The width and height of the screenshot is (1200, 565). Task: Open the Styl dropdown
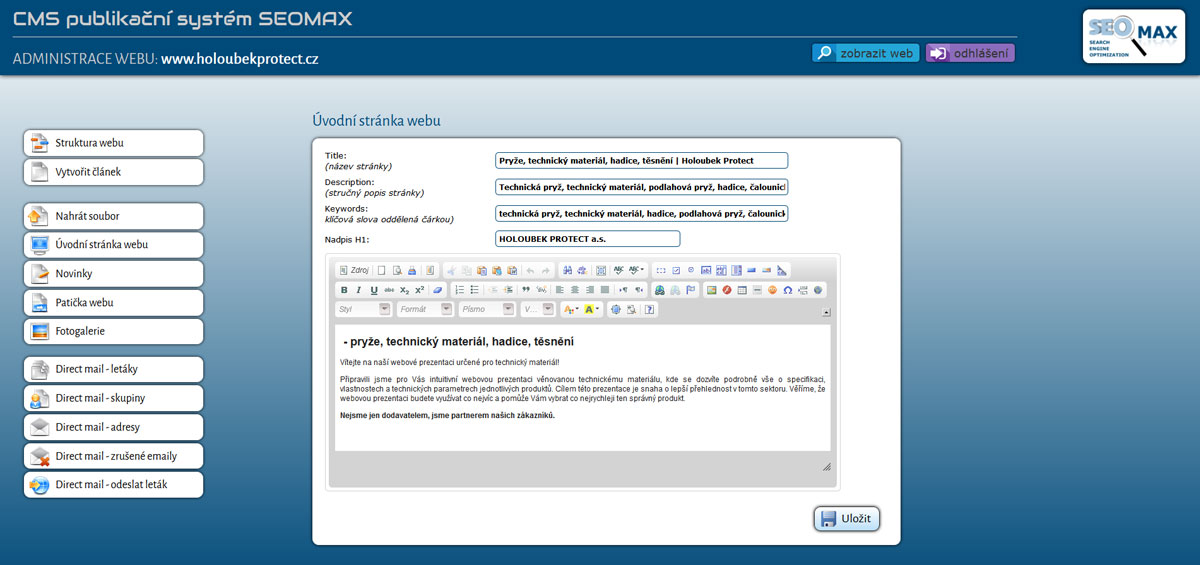pyautogui.click(x=363, y=309)
